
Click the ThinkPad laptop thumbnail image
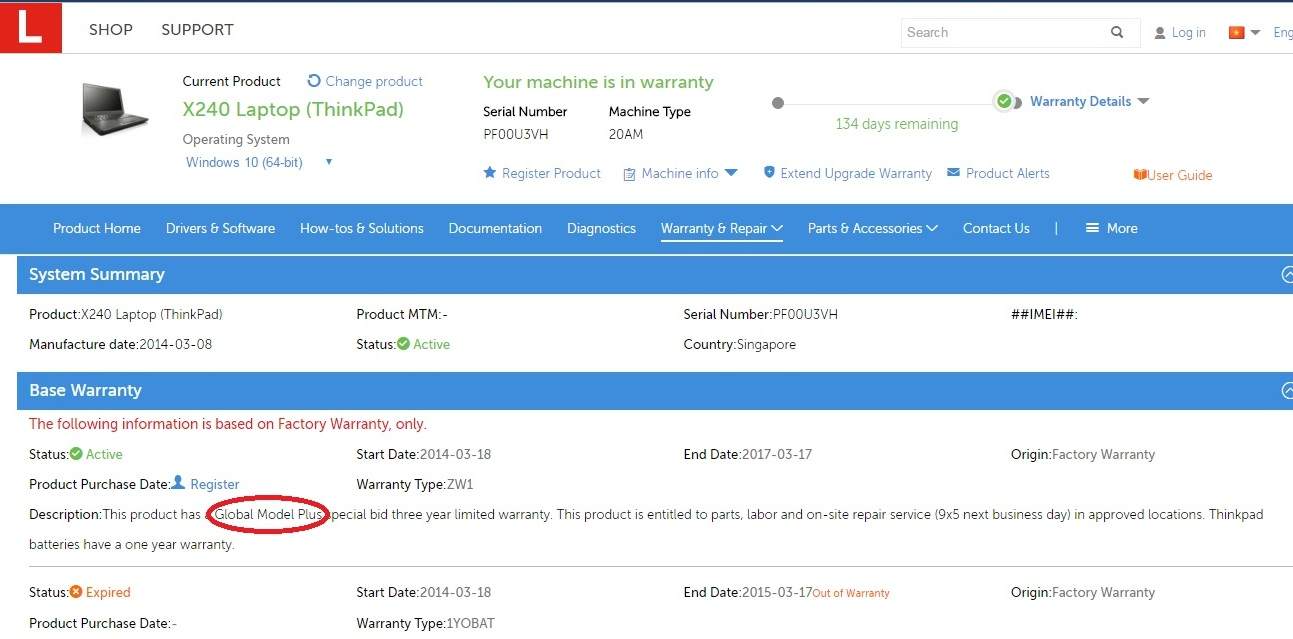coord(116,109)
